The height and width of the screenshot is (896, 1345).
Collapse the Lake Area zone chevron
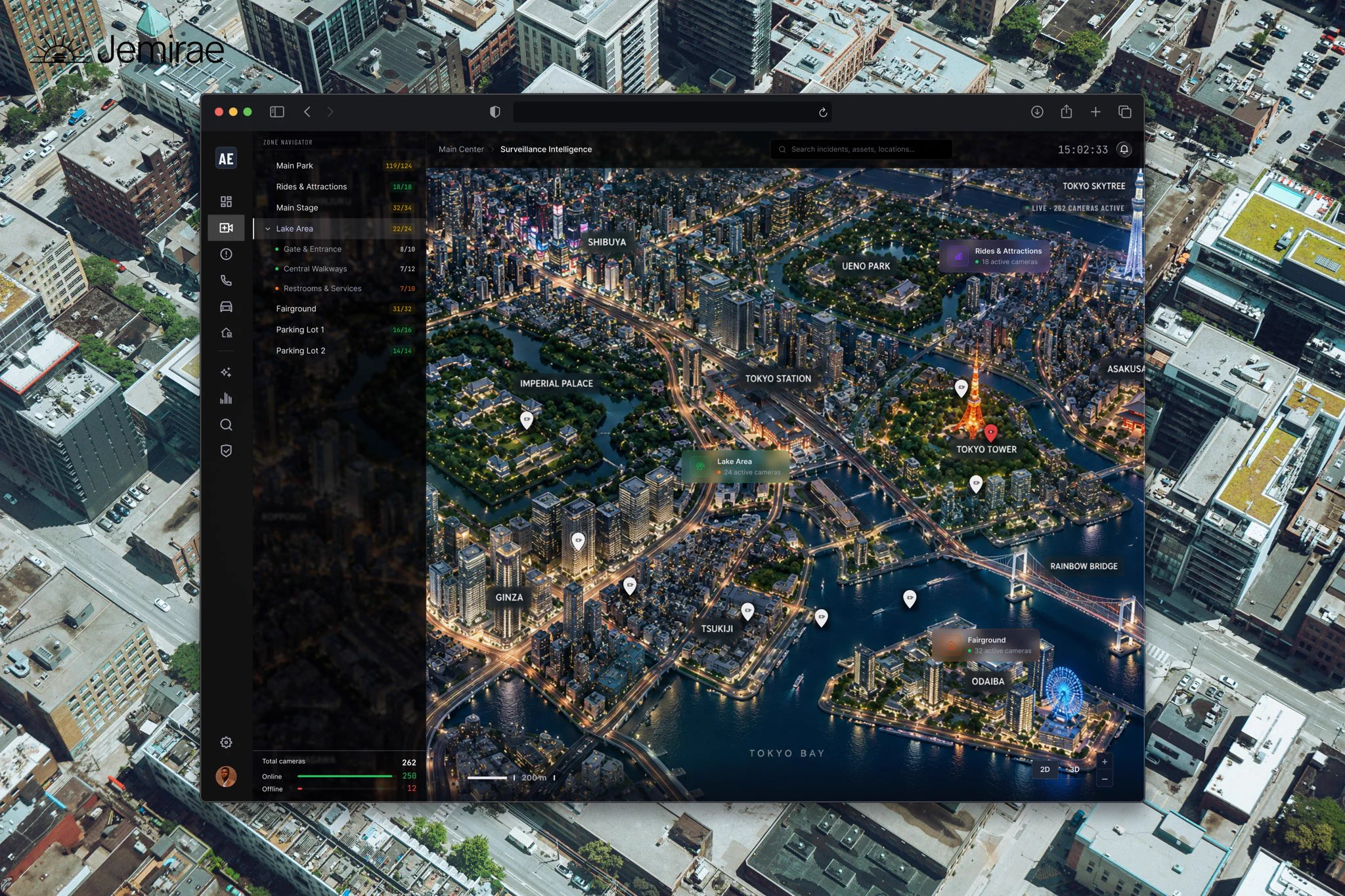point(267,229)
